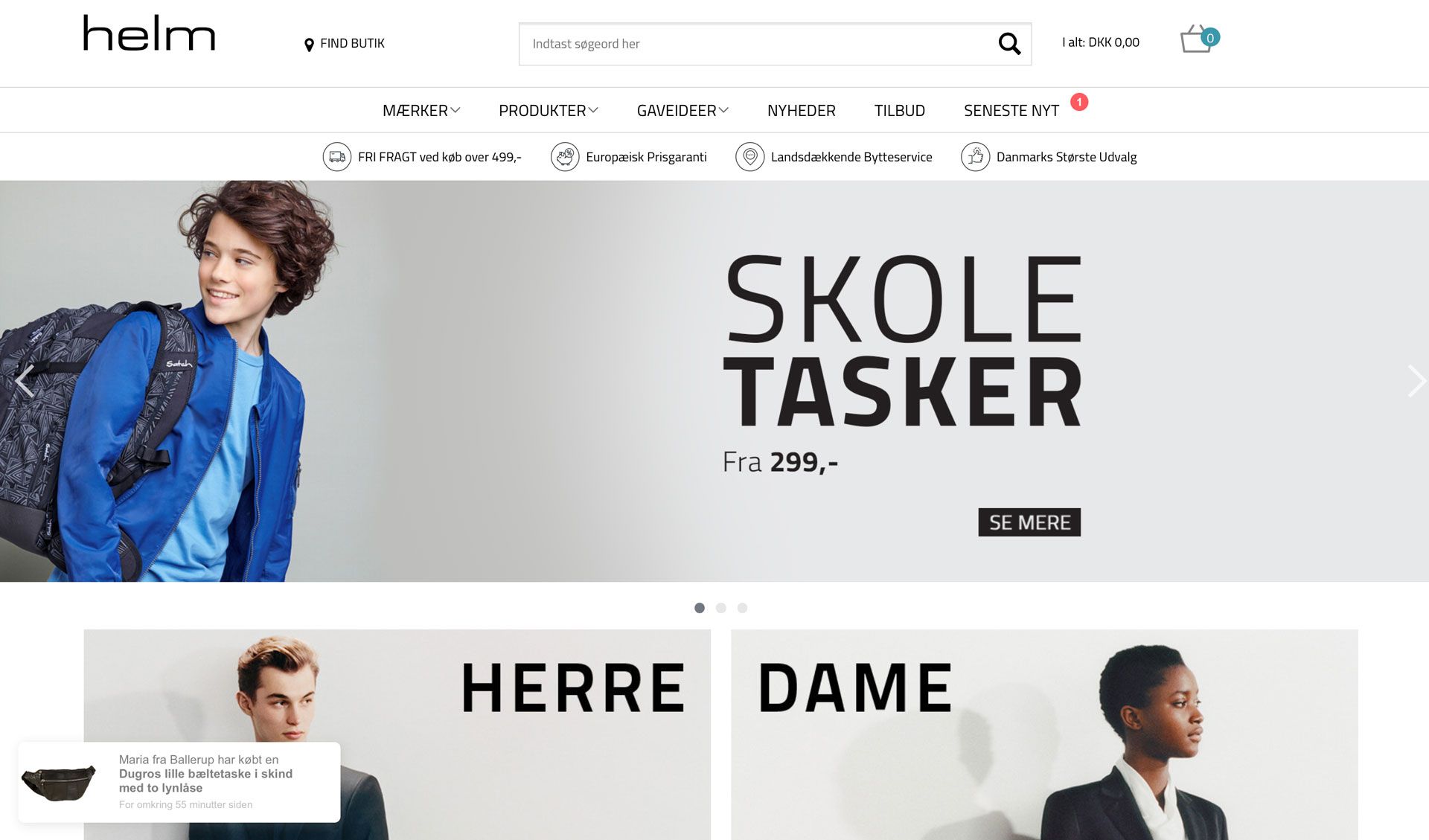Open the Nyheder menu item
1429x840 pixels.
tap(802, 111)
